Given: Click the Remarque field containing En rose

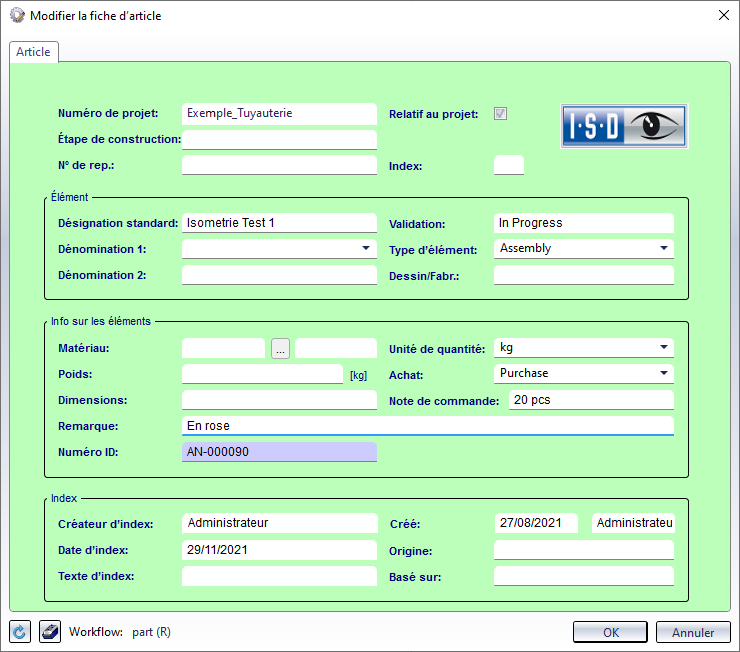Looking at the screenshot, I should tap(427, 426).
